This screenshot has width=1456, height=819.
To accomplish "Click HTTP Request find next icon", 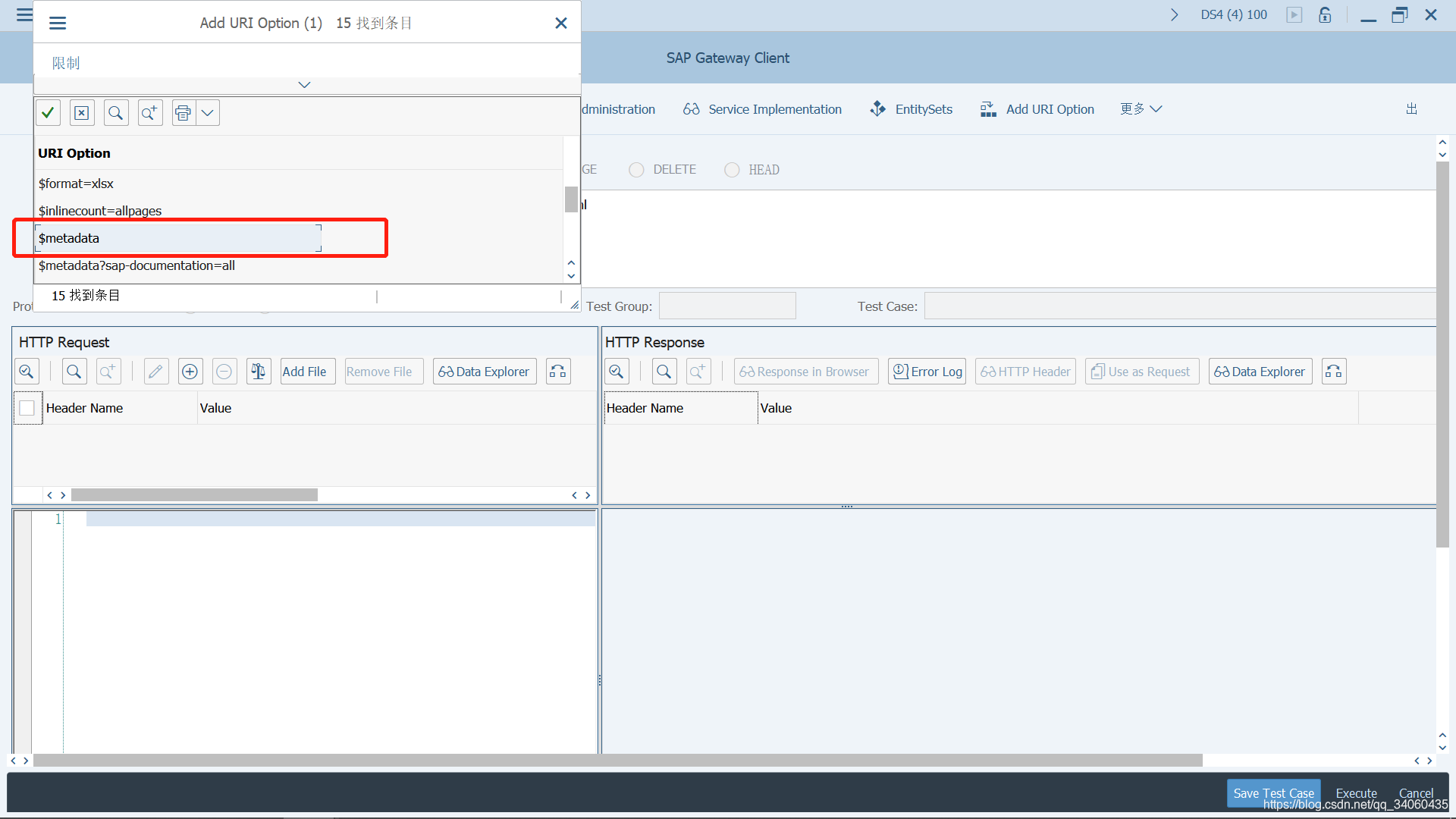I will pyautogui.click(x=108, y=372).
